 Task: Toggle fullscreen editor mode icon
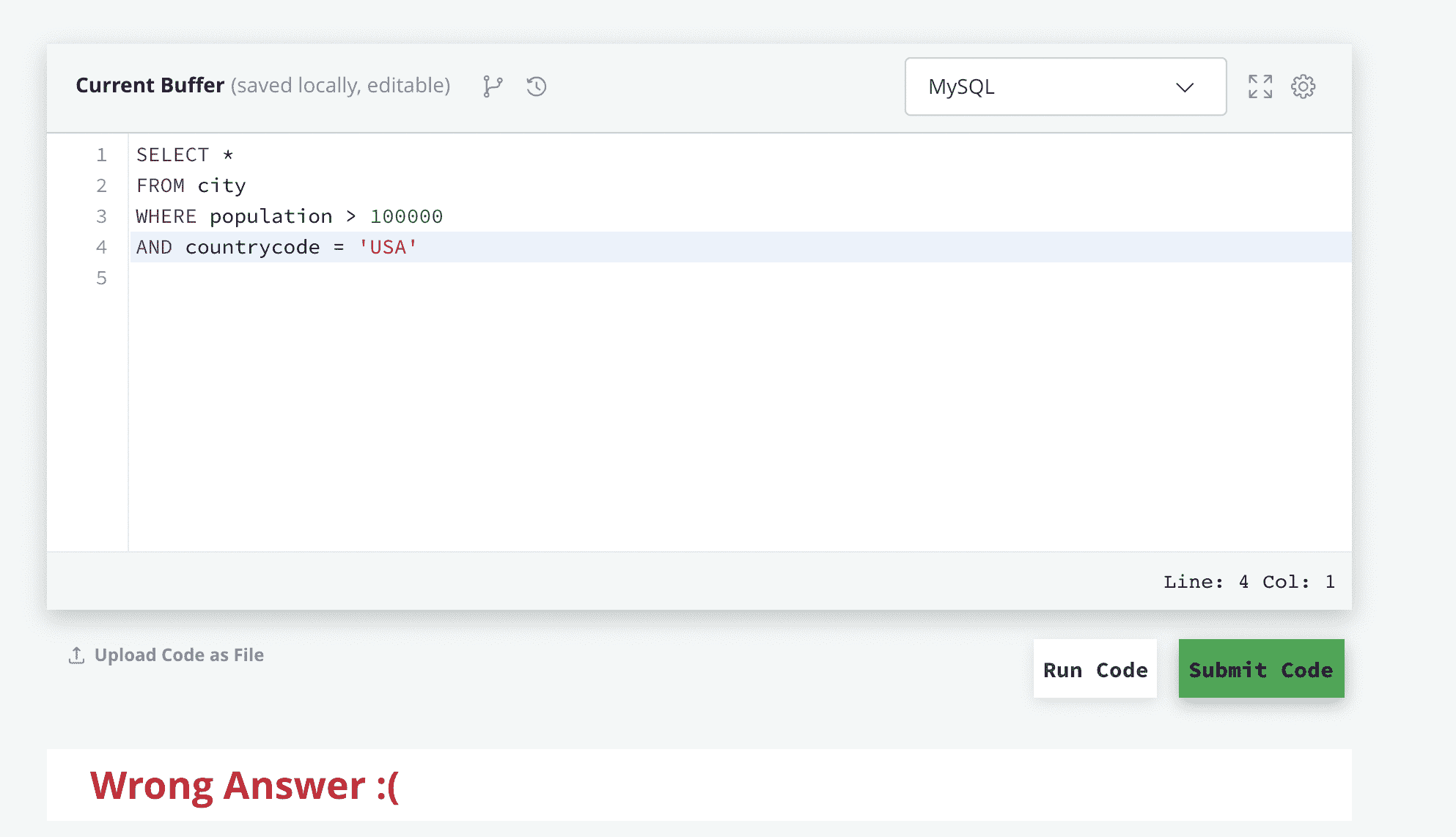pyautogui.click(x=1260, y=86)
